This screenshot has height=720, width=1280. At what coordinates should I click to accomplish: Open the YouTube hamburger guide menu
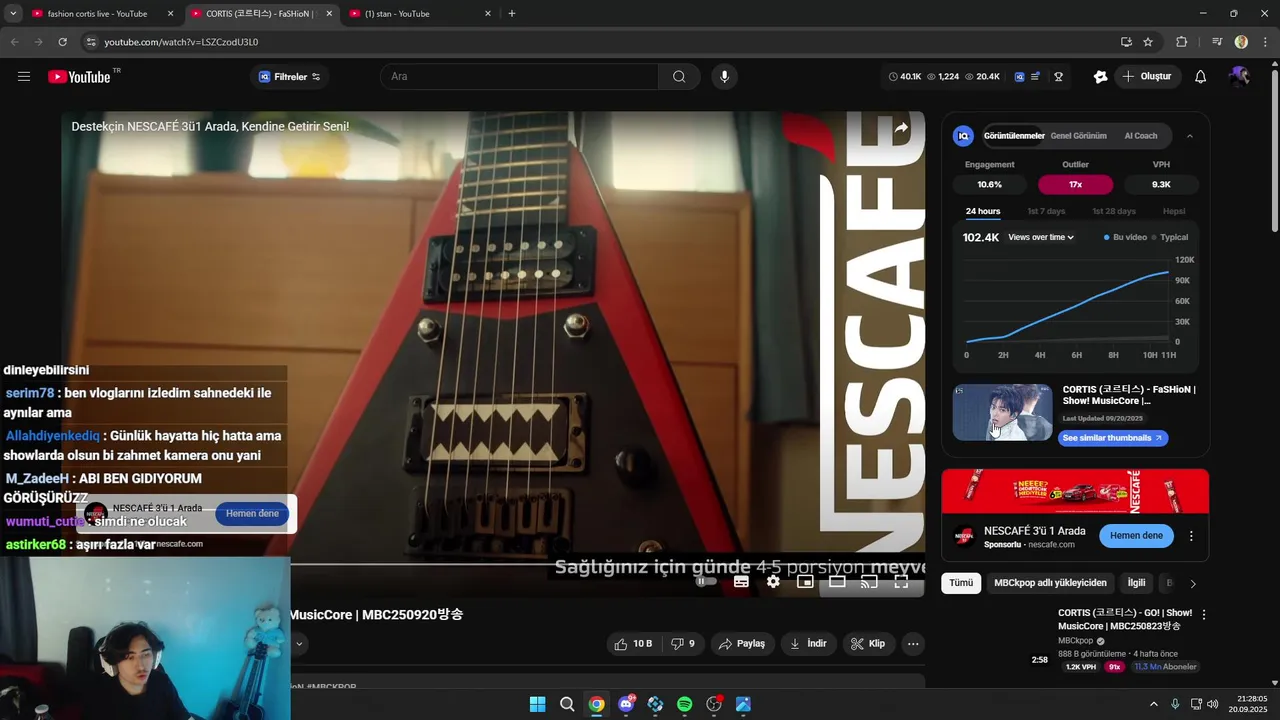click(x=24, y=77)
